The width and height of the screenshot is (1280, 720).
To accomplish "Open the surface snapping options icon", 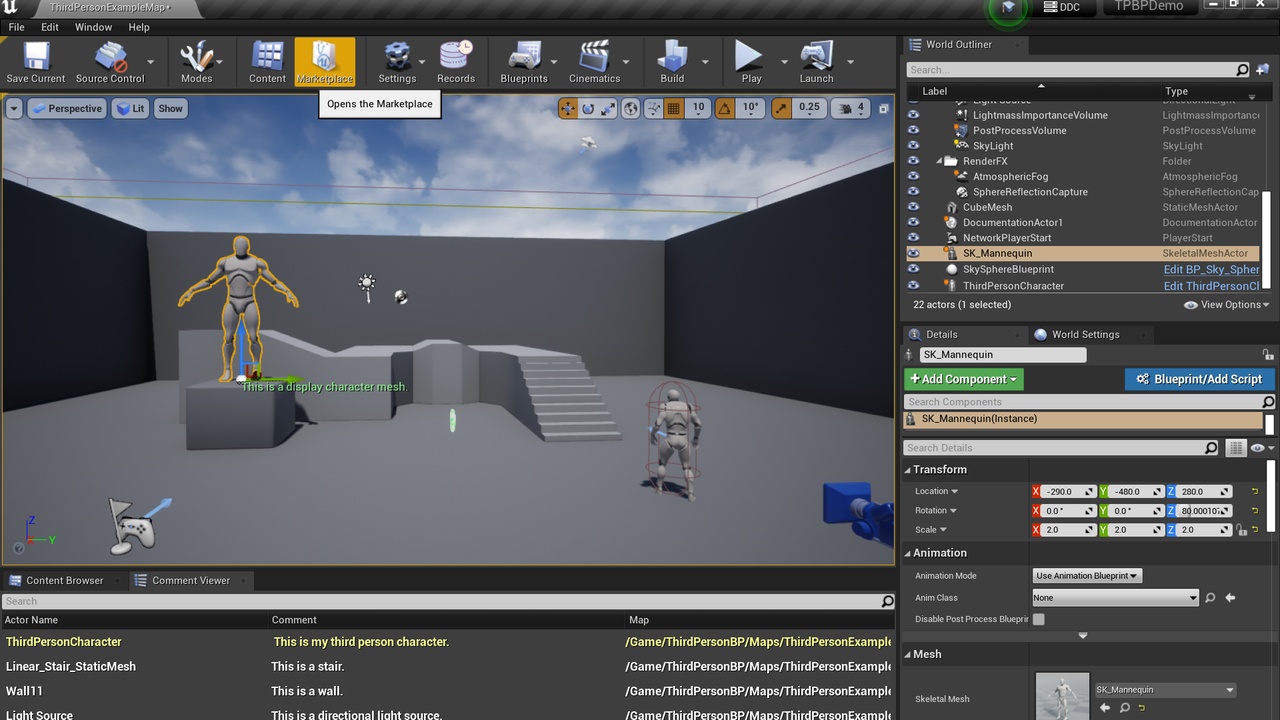I will click(654, 108).
